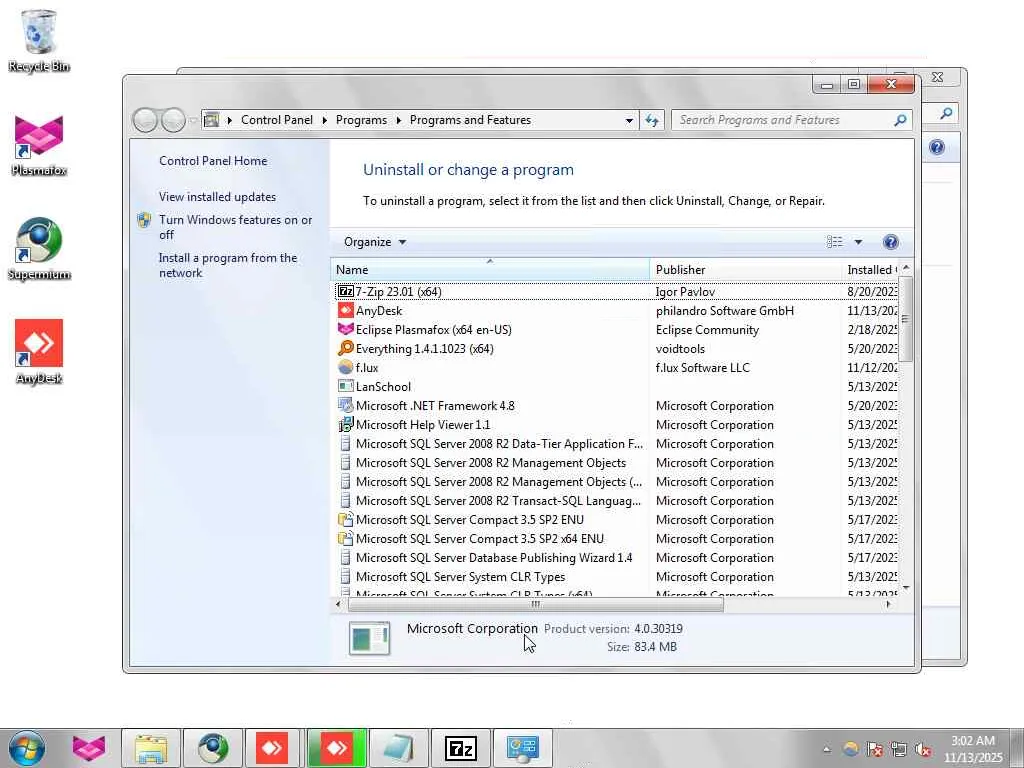Open Plasmafox from the taskbar
The height and width of the screenshot is (768, 1024).
[89, 748]
